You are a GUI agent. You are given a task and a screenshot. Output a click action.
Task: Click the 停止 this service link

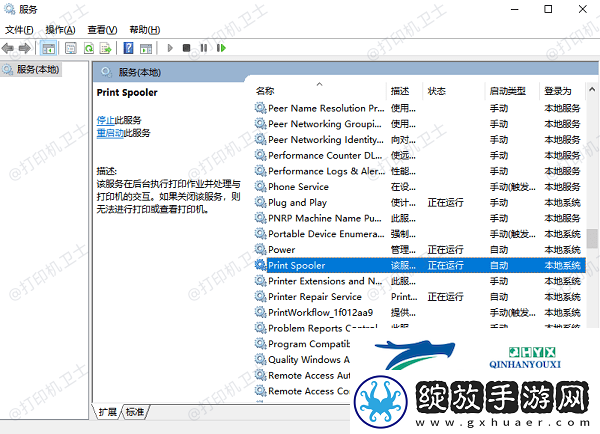[x=105, y=120]
